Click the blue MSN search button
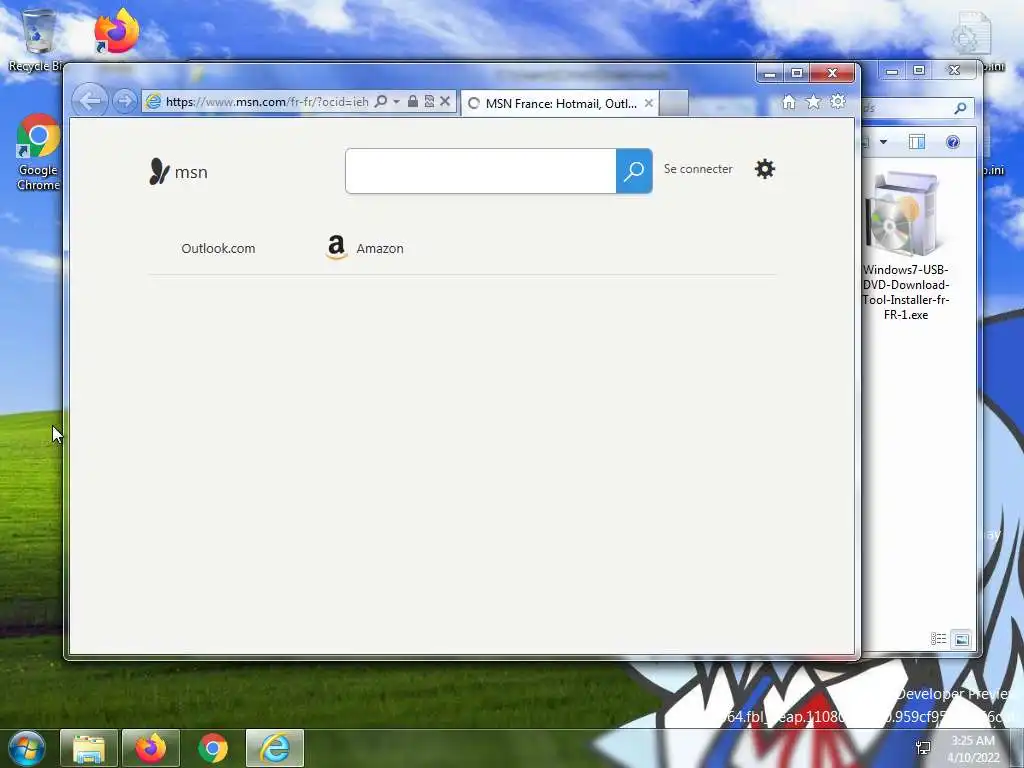The width and height of the screenshot is (1024, 768). (634, 171)
